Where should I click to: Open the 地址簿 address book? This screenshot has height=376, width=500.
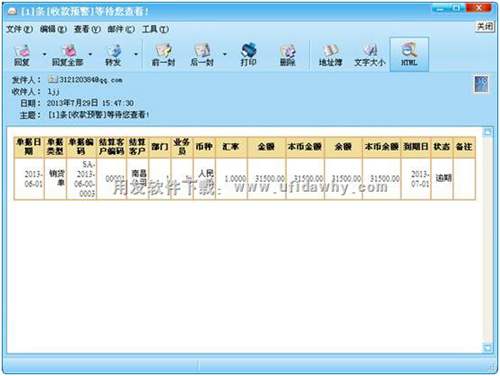(x=330, y=55)
